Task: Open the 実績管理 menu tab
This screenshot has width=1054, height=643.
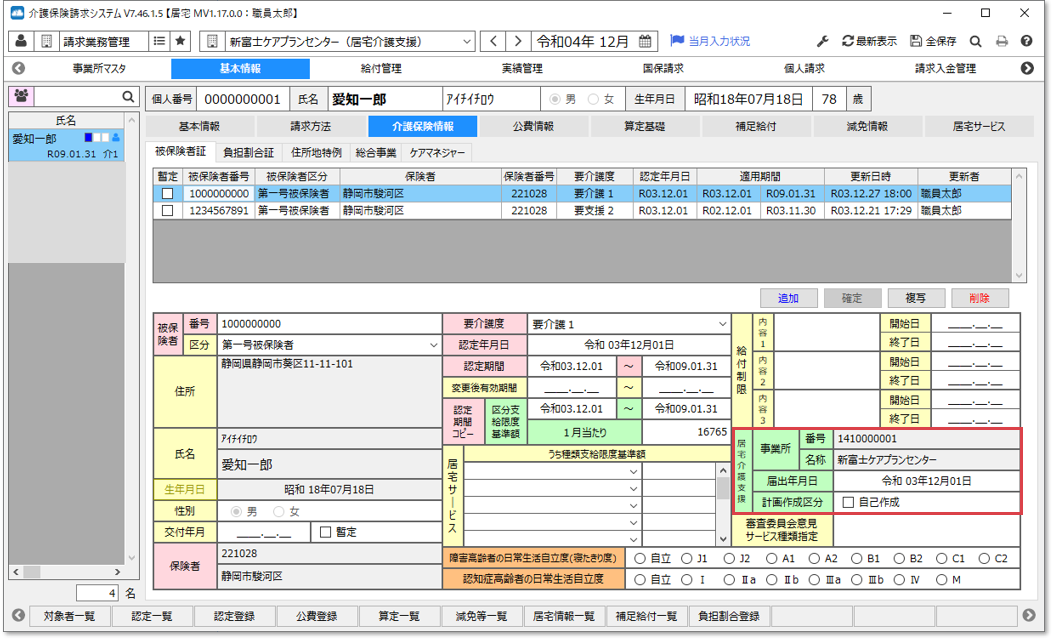Action: pyautogui.click(x=522, y=69)
